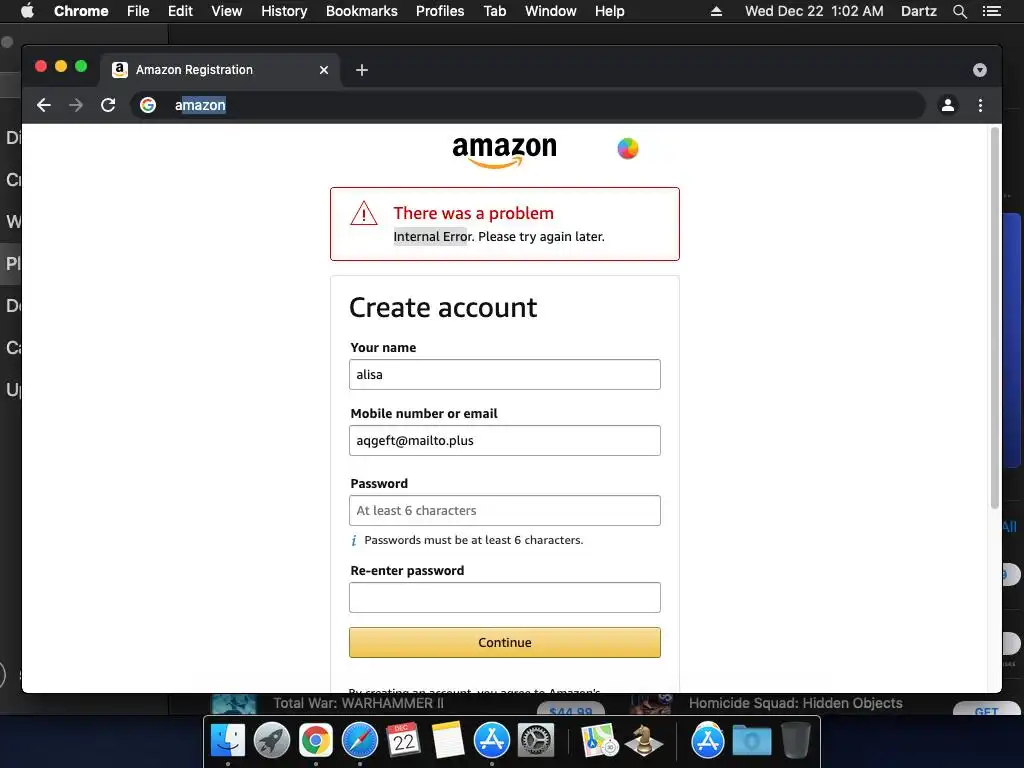Open the Profiles menu
The width and height of the screenshot is (1024, 768).
click(x=440, y=11)
